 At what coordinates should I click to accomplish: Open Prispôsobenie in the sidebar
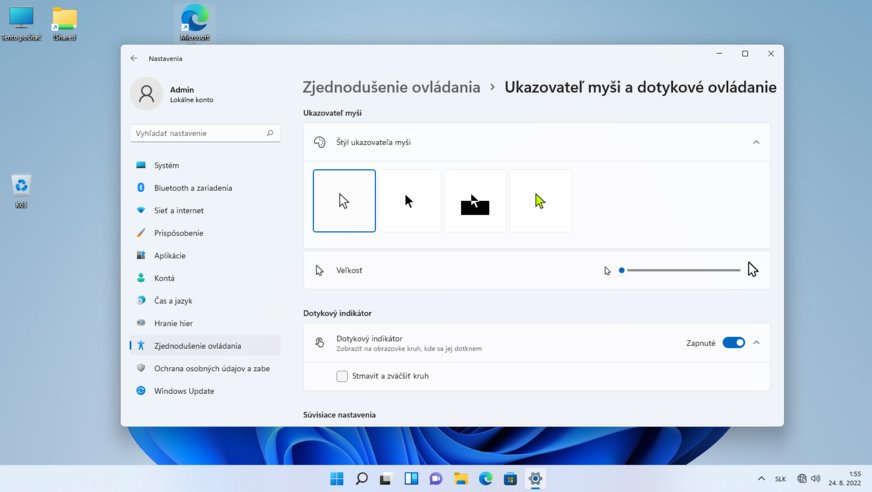pos(179,233)
